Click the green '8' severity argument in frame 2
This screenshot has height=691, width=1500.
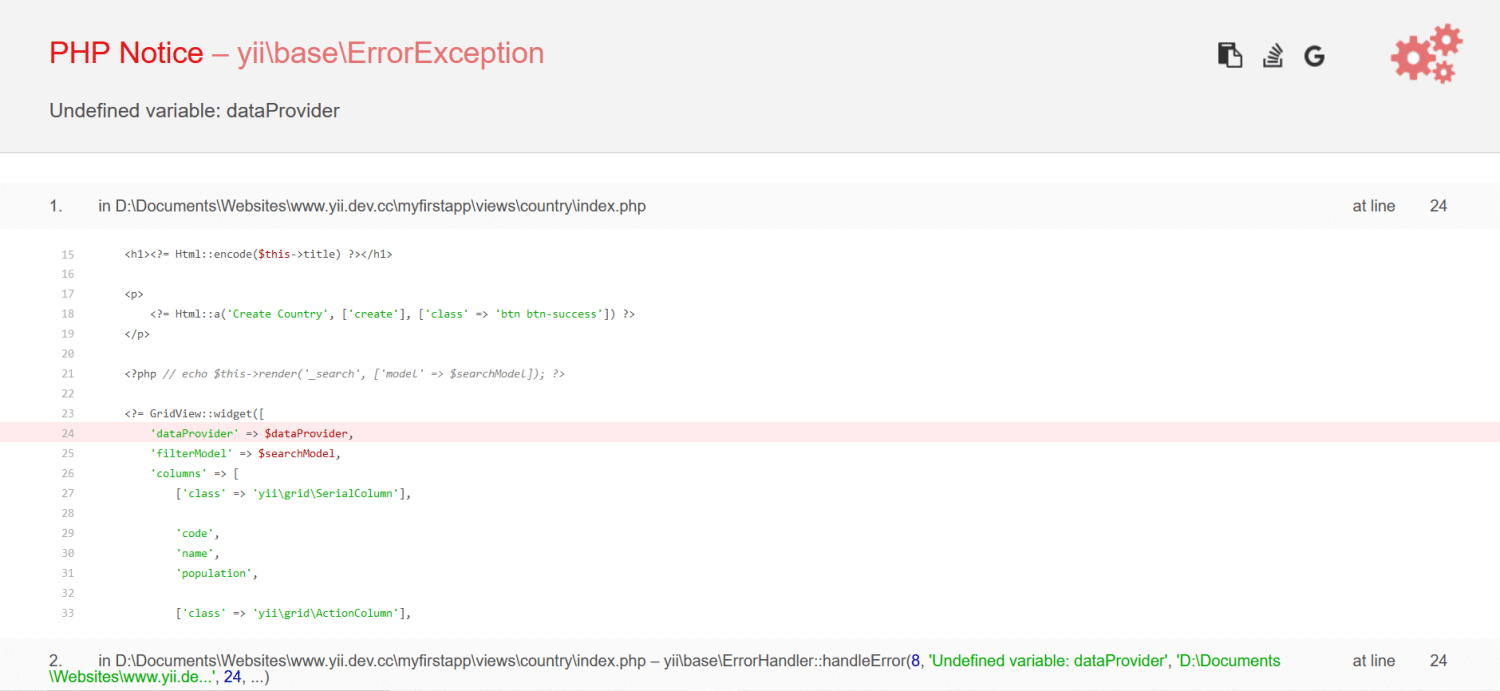(x=917, y=660)
